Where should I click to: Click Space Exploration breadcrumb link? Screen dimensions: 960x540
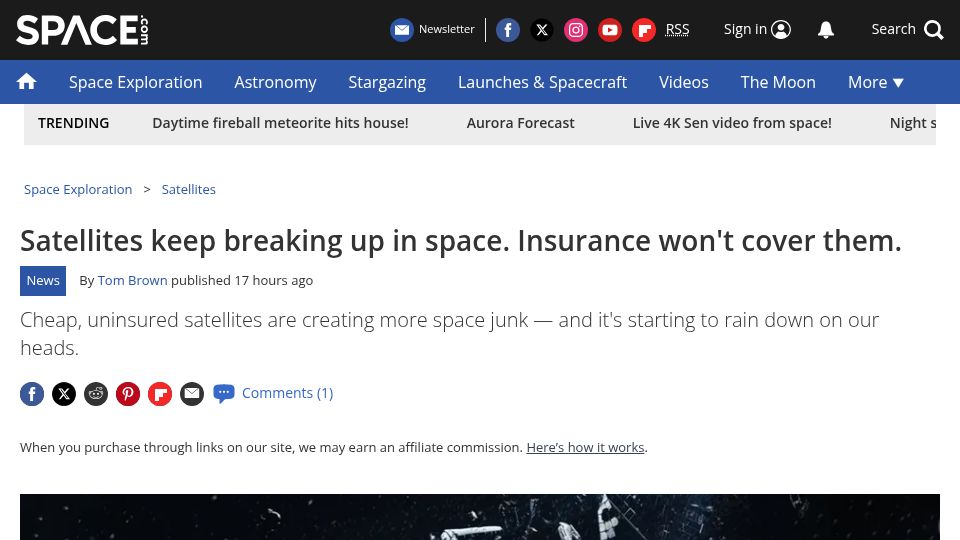tap(78, 190)
